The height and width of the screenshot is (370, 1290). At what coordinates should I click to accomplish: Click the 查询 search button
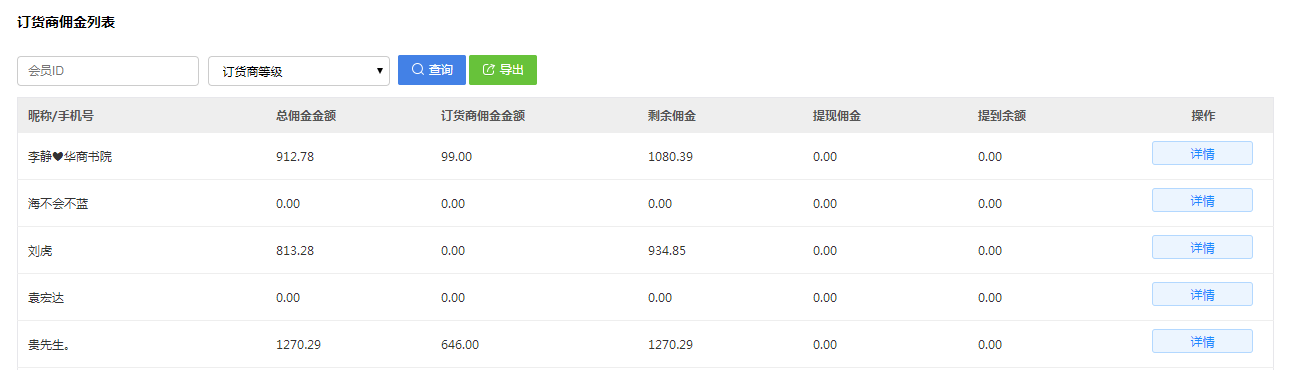[x=432, y=70]
